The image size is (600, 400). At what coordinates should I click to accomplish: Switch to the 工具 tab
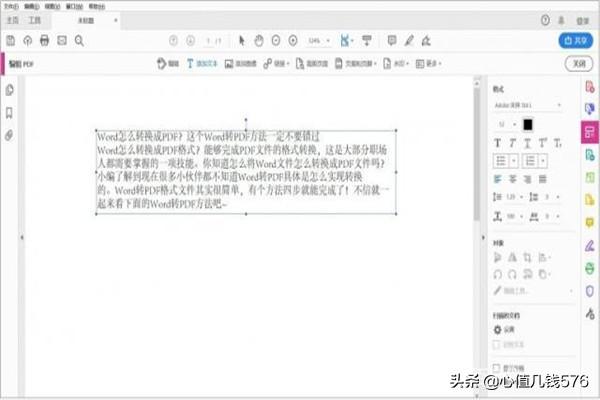click(36, 19)
